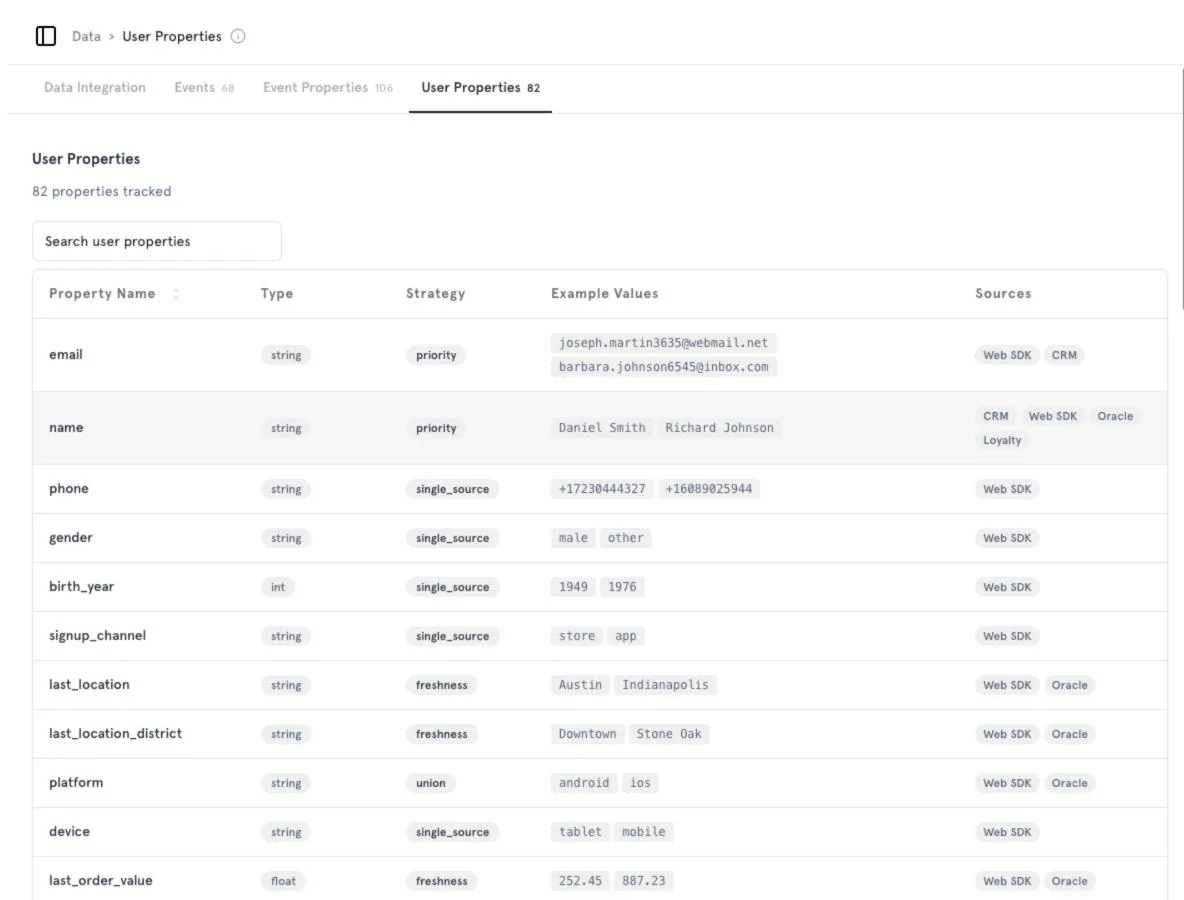Click the Oracle source tag in name row
The width and height of the screenshot is (1184, 900).
tap(1115, 416)
